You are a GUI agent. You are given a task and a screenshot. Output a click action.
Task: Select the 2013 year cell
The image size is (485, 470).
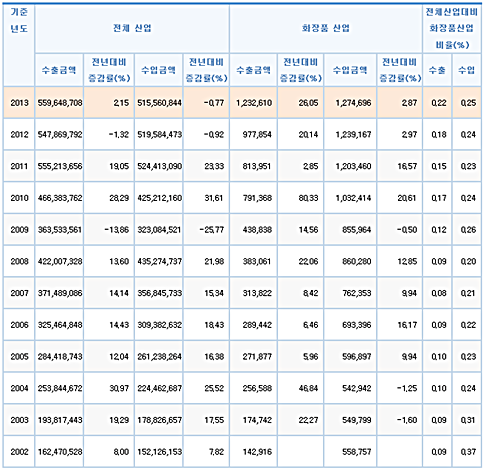click(19, 103)
